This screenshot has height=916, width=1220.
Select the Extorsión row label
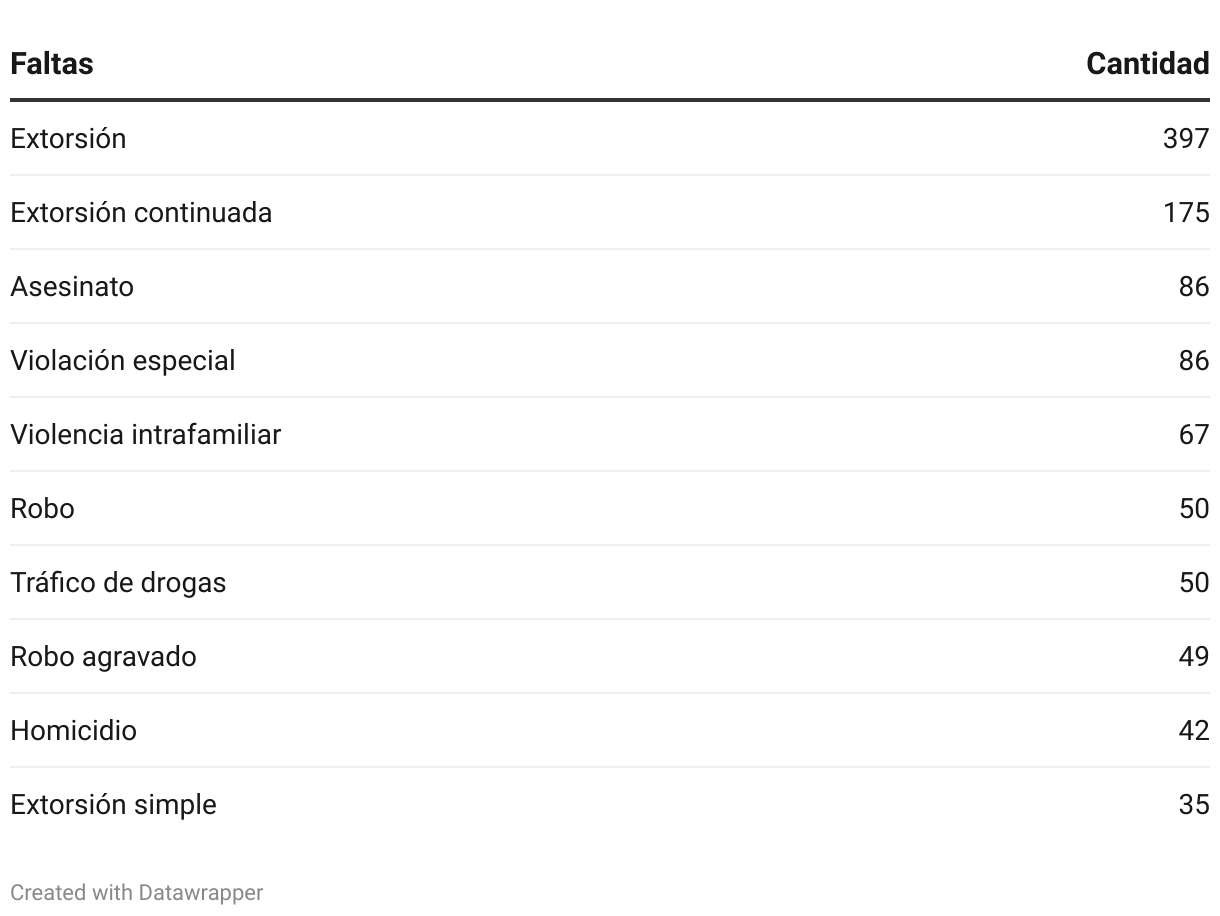tap(68, 138)
